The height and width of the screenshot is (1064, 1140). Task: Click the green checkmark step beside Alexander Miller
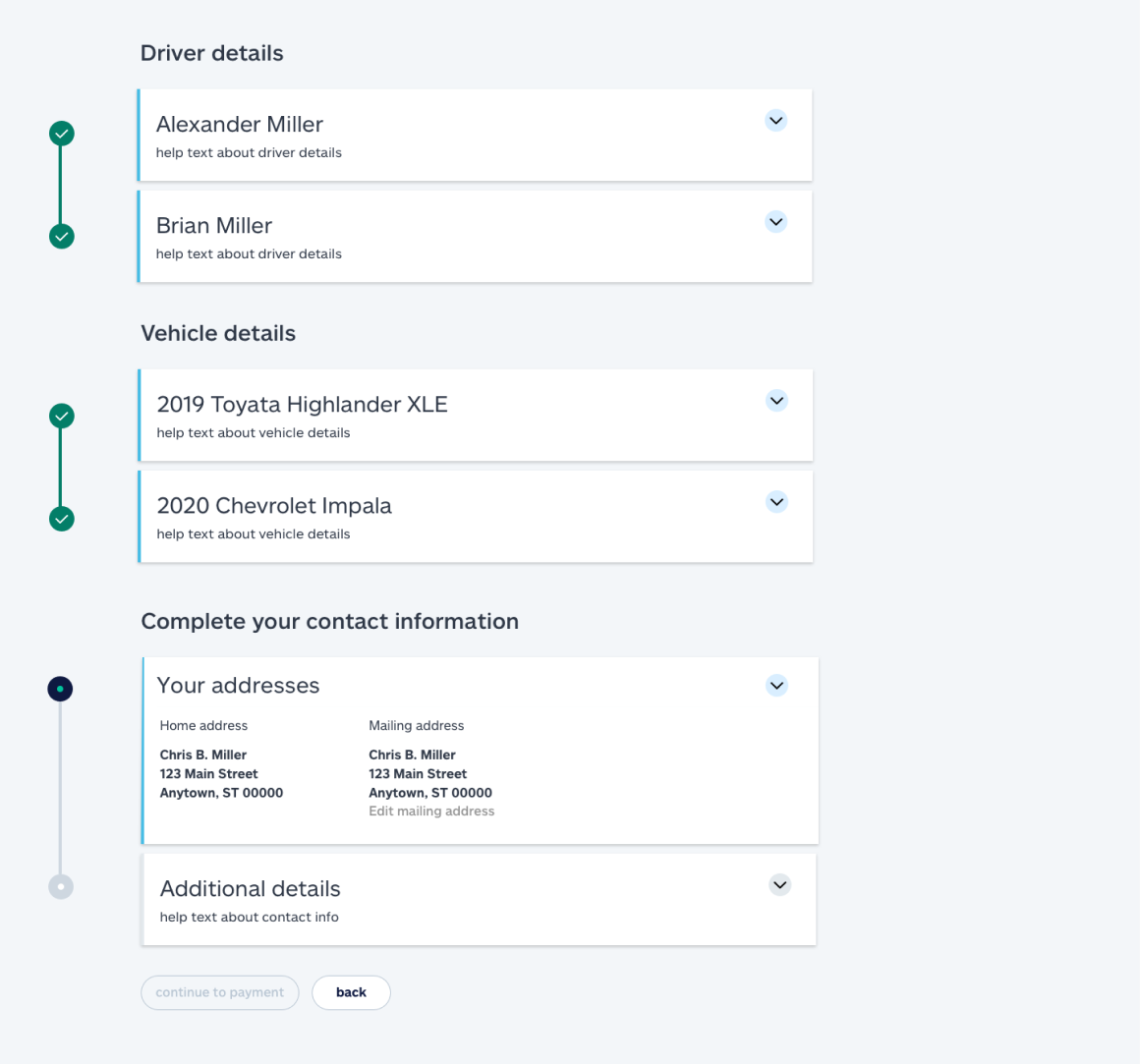pyautogui.click(x=62, y=134)
